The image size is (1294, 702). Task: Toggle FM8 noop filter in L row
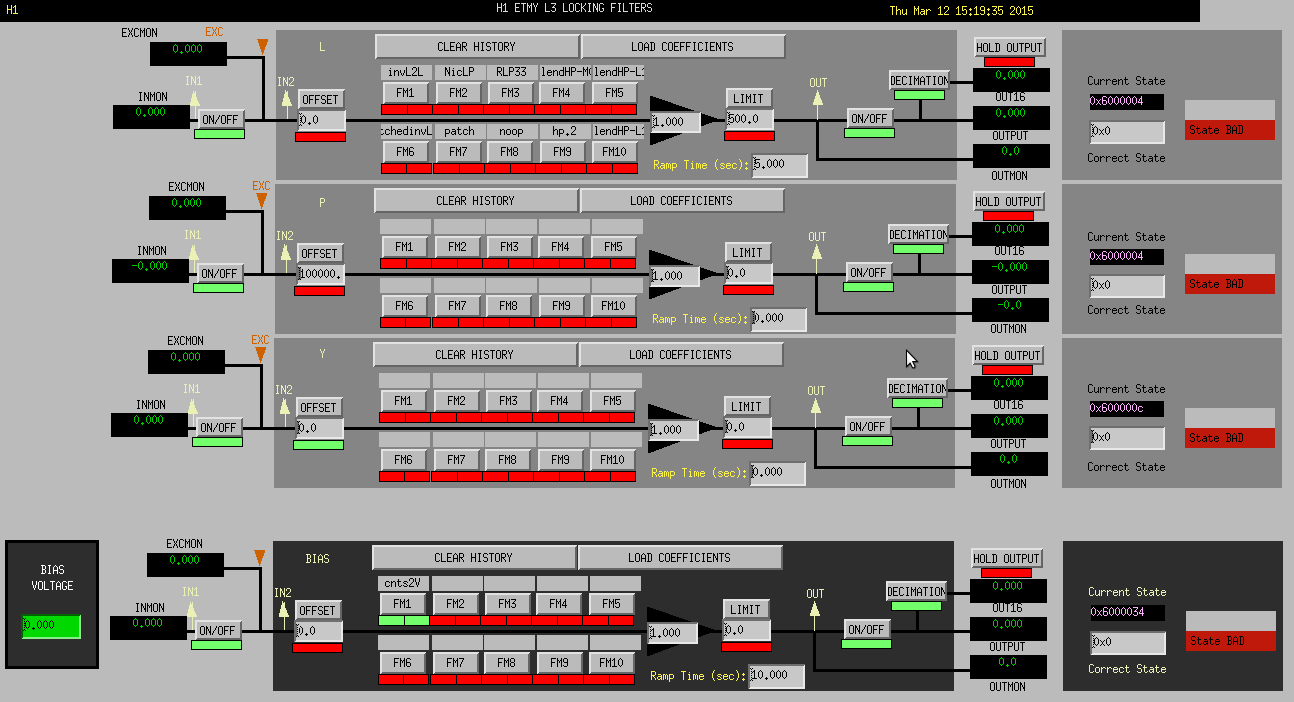point(511,152)
